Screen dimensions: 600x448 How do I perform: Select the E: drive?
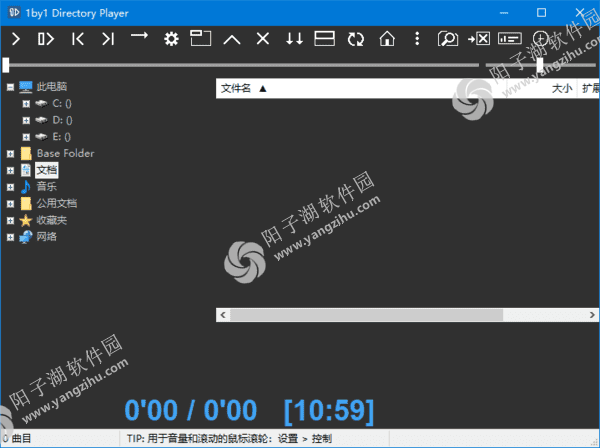pyautogui.click(x=61, y=137)
